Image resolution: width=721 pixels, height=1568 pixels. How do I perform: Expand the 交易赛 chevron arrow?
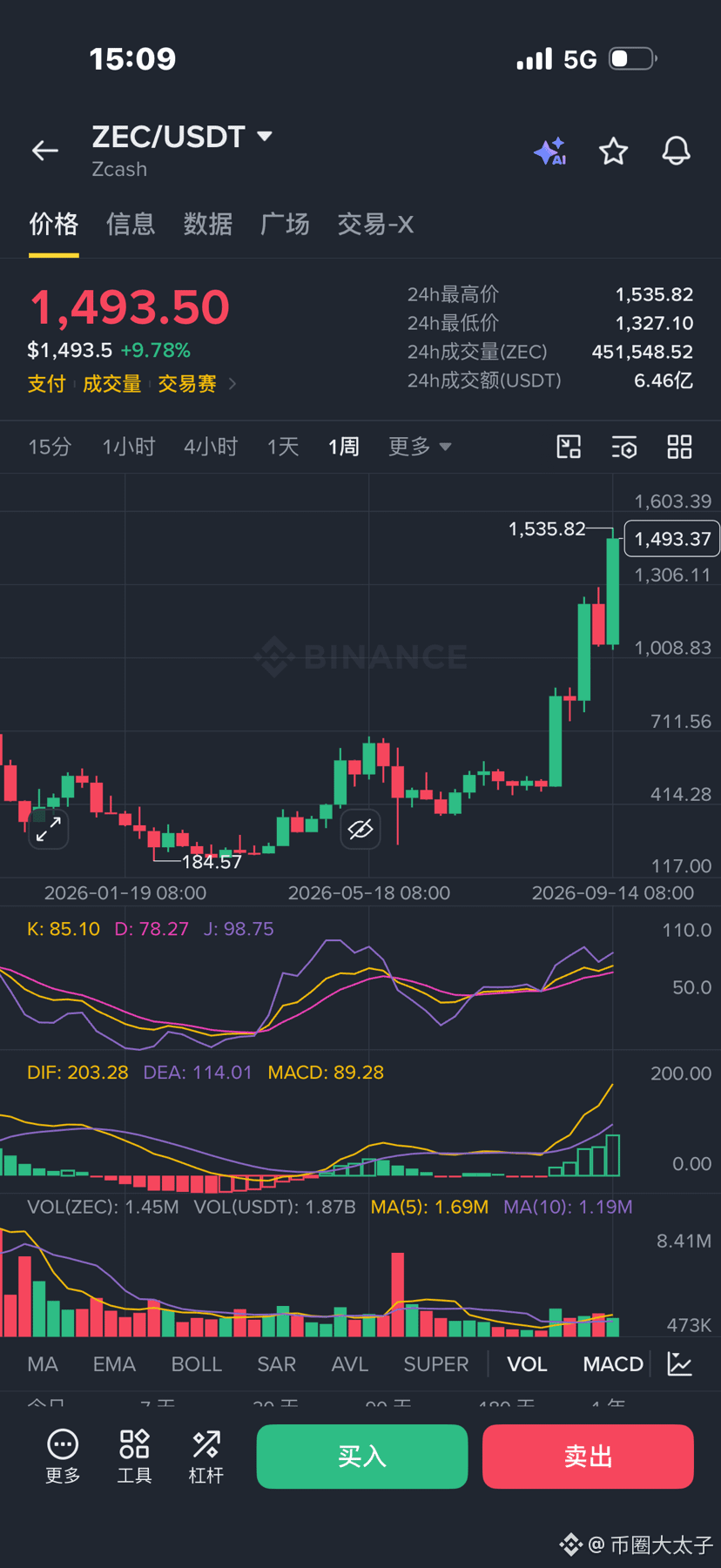point(232,383)
